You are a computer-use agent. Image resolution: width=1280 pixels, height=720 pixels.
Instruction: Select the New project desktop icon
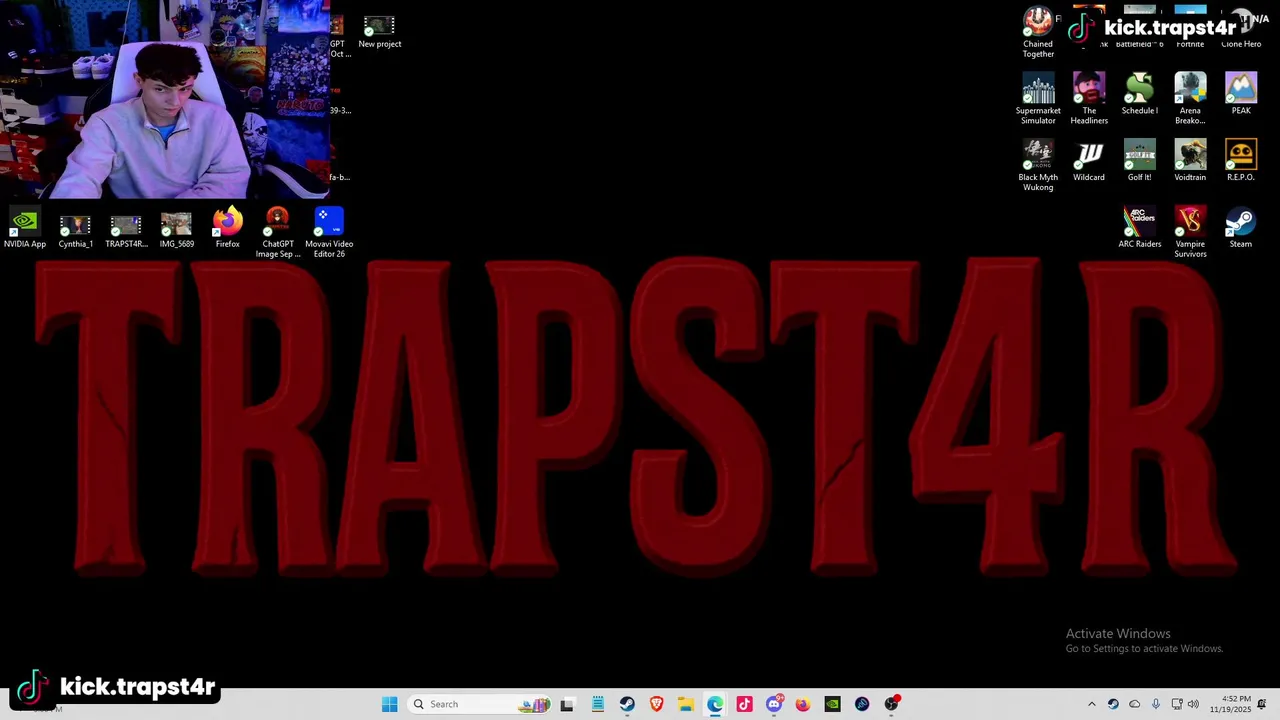pyautogui.click(x=379, y=32)
